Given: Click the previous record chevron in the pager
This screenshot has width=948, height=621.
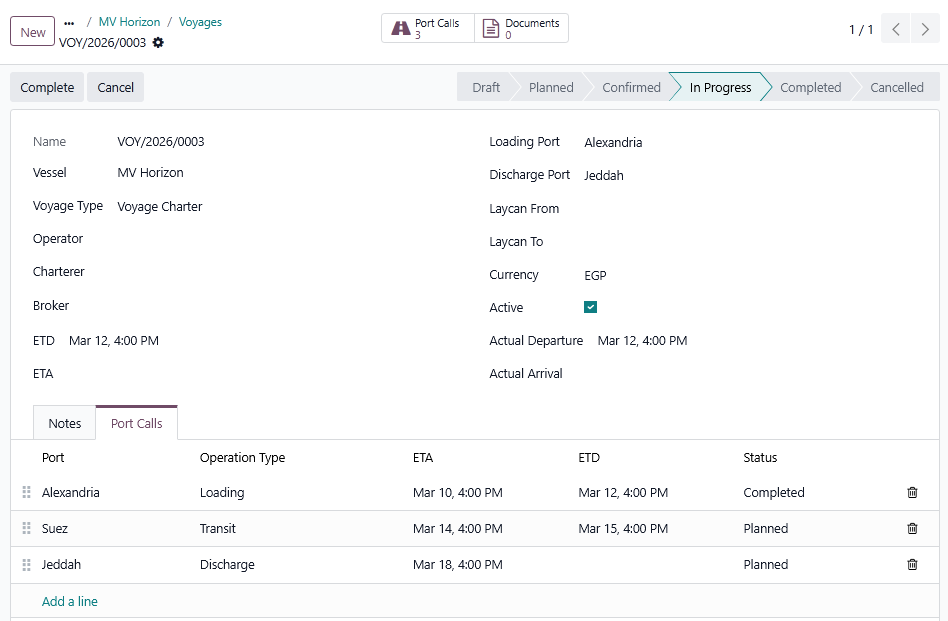Looking at the screenshot, I should click(x=895, y=29).
